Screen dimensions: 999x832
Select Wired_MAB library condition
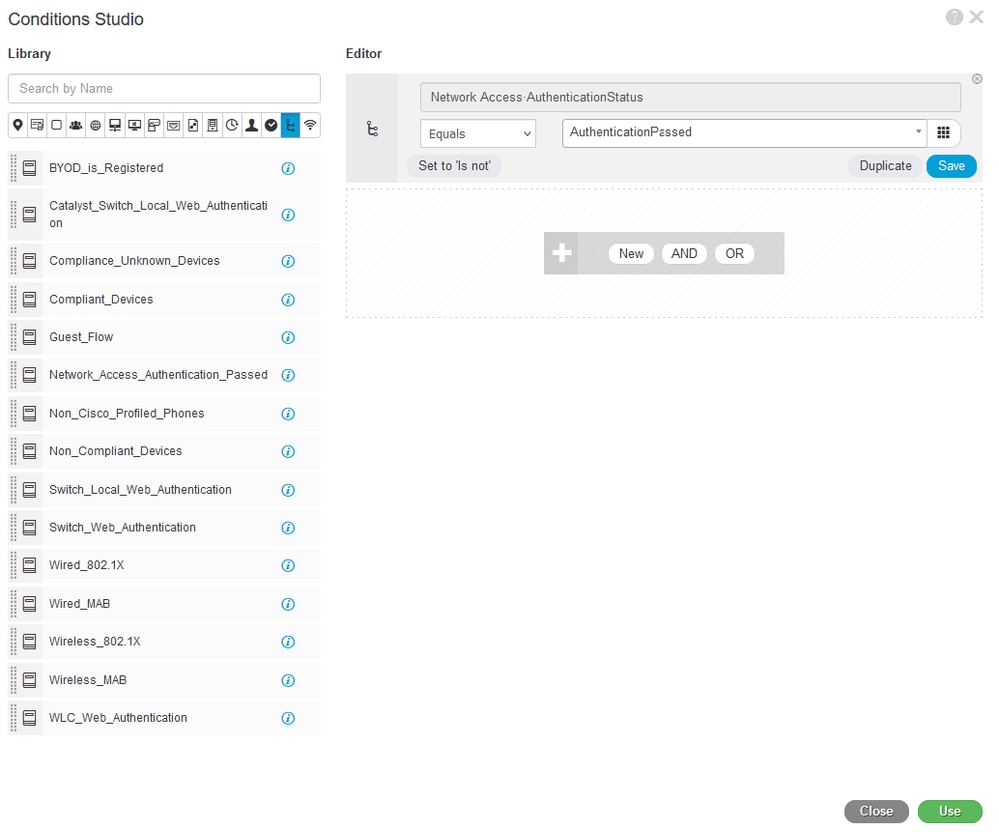coord(164,603)
